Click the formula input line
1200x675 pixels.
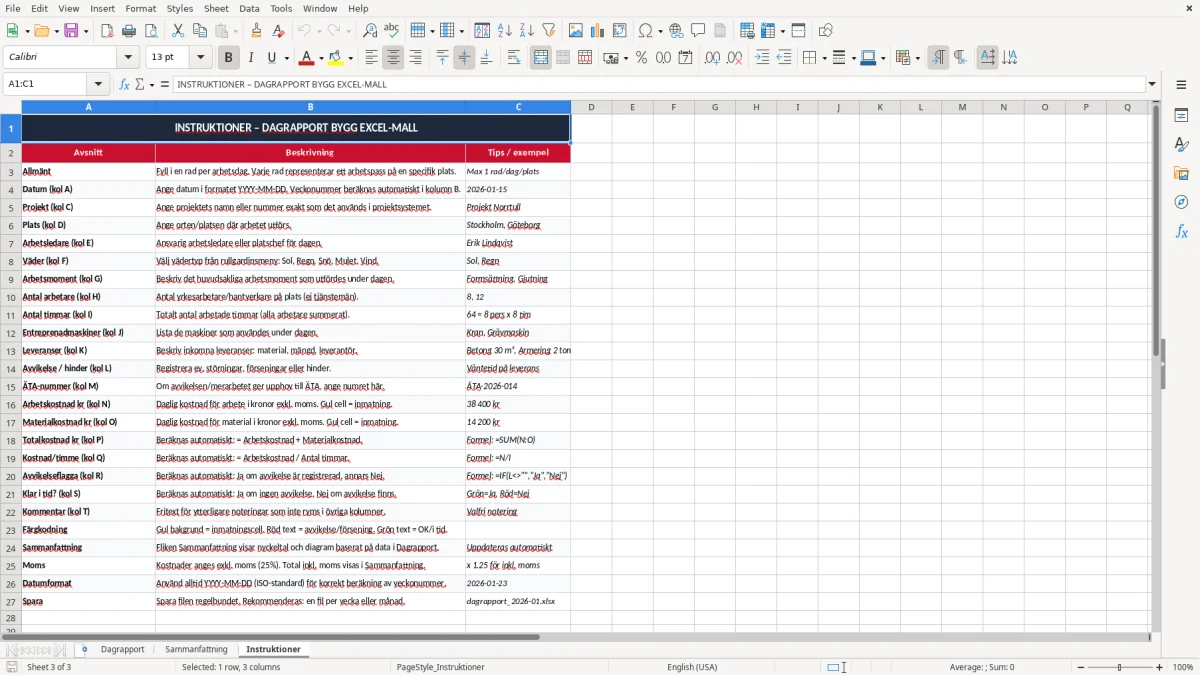(660, 84)
